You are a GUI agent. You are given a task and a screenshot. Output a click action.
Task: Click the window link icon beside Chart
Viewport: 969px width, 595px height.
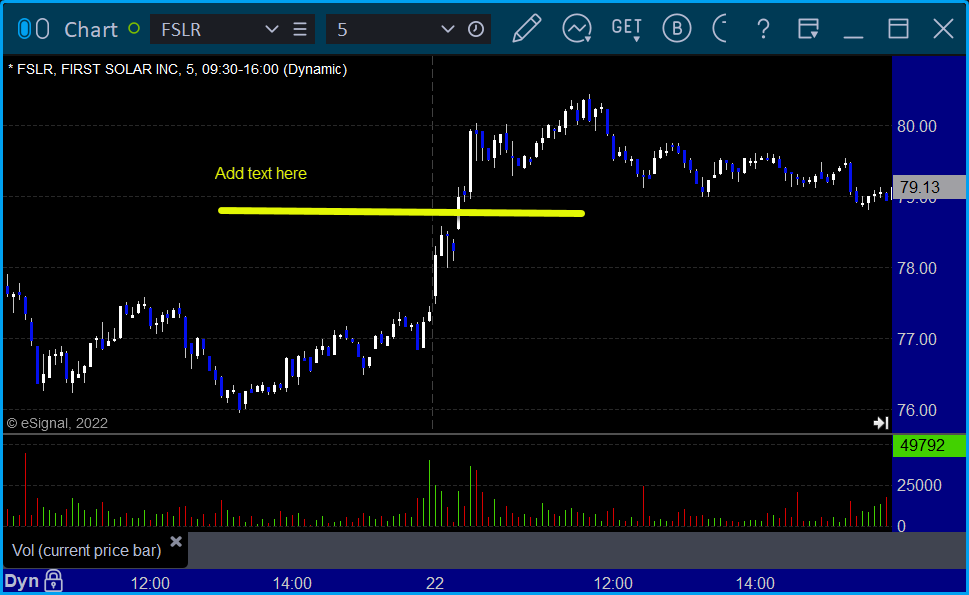pos(33,29)
